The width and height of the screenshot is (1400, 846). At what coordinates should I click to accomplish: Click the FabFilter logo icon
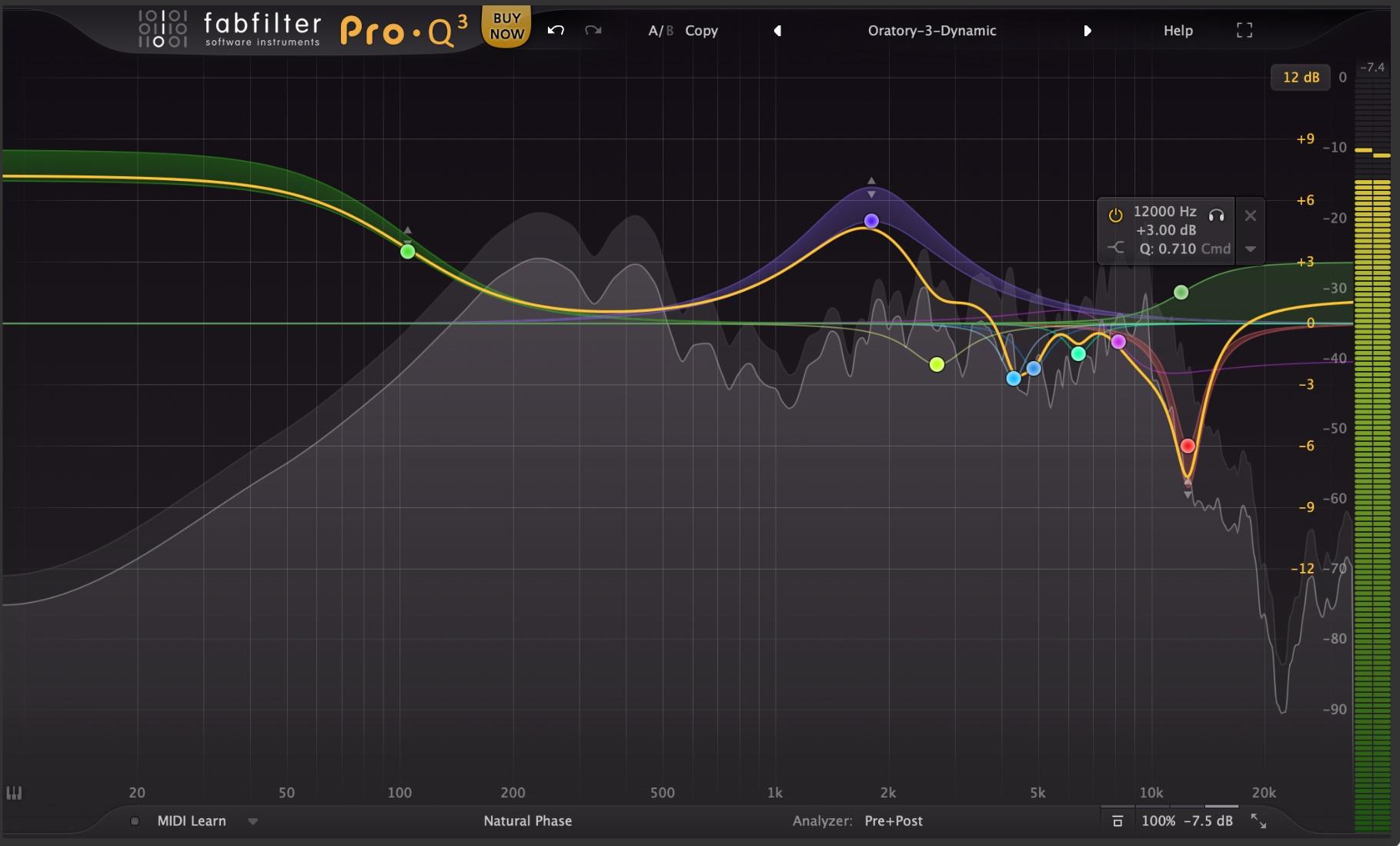[162, 28]
